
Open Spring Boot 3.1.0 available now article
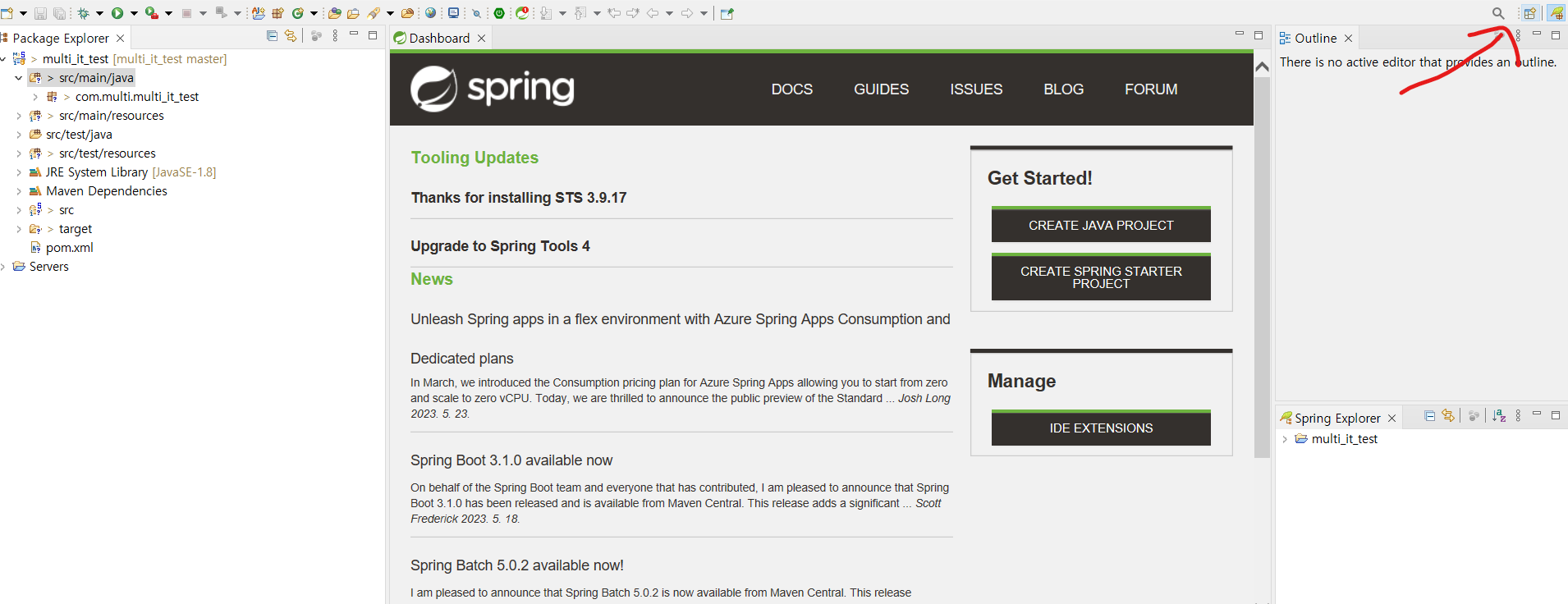[x=511, y=460]
